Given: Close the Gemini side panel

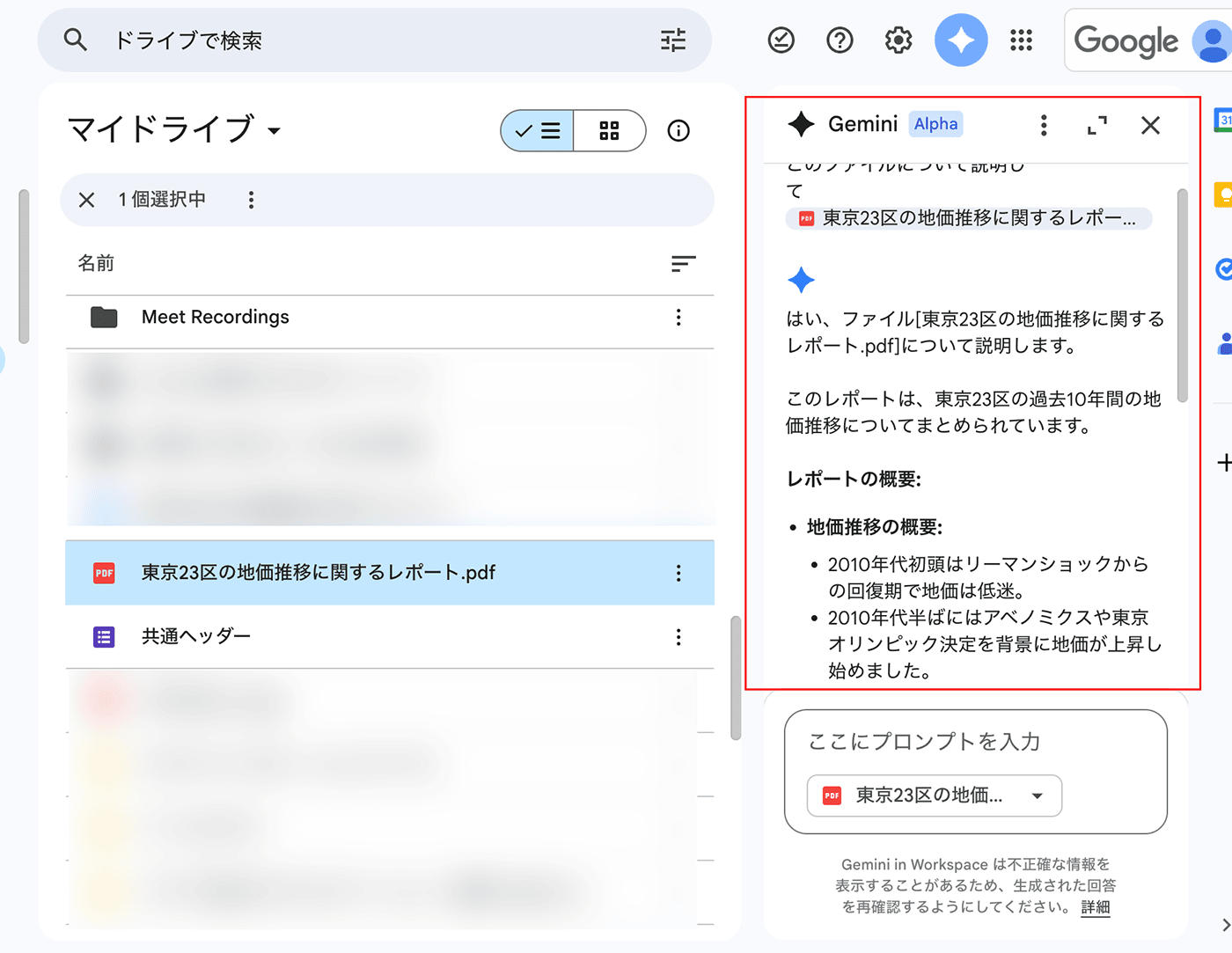Looking at the screenshot, I should 1150,125.
